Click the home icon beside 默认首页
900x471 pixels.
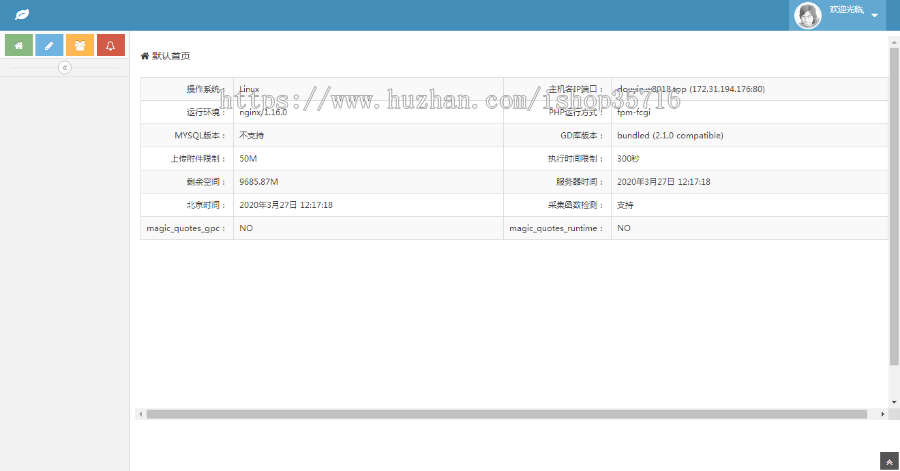pos(145,56)
